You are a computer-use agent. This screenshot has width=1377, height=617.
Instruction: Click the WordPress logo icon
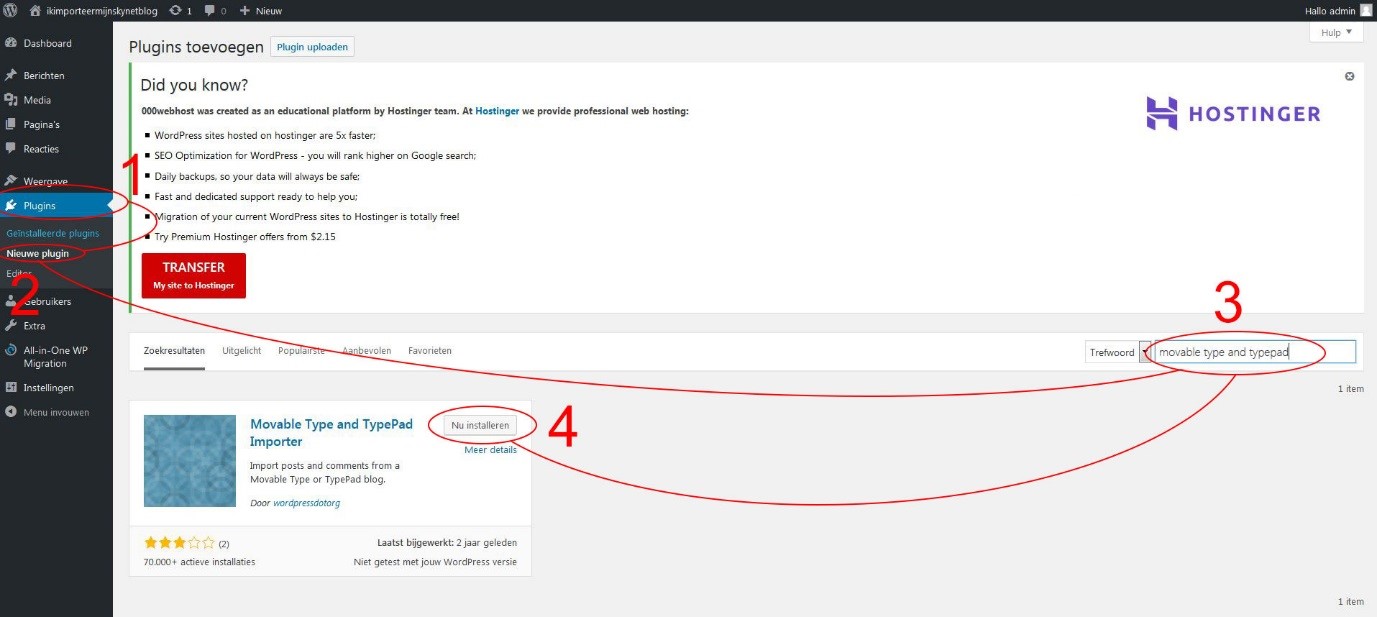[x=10, y=10]
